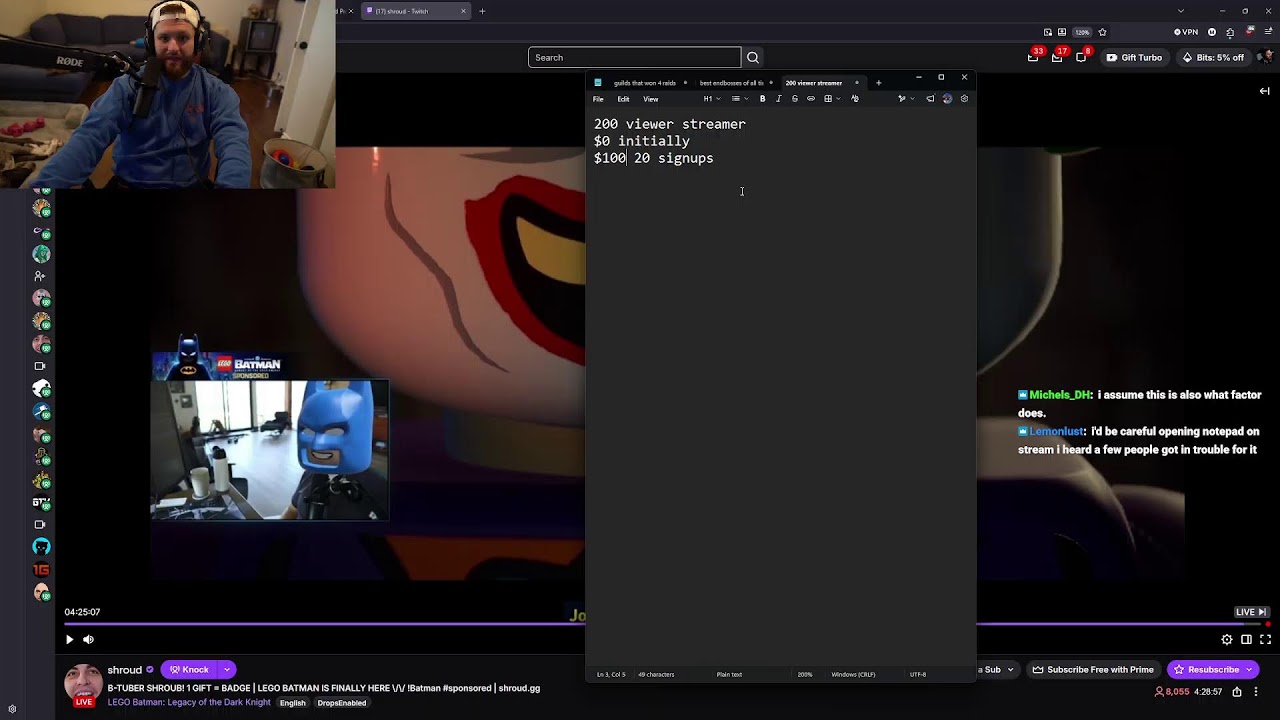This screenshot has height=720, width=1280.
Task: Click the 200% zoom level in Notepad status bar
Action: pyautogui.click(x=805, y=675)
